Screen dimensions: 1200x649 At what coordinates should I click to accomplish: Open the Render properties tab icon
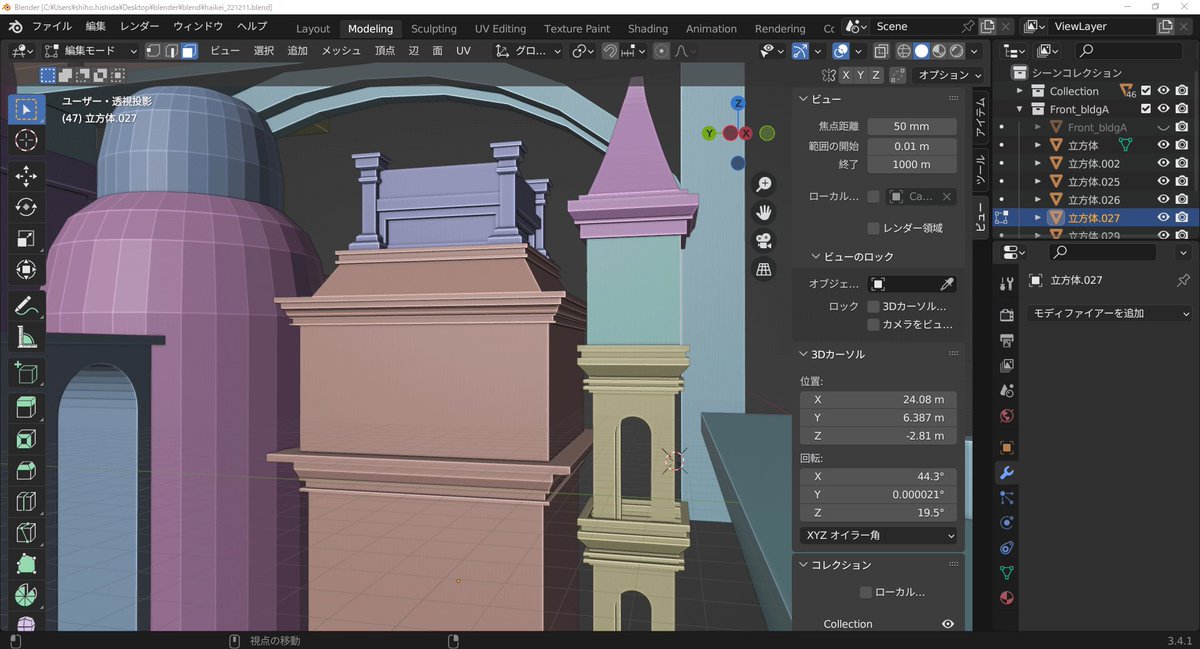click(x=1007, y=314)
